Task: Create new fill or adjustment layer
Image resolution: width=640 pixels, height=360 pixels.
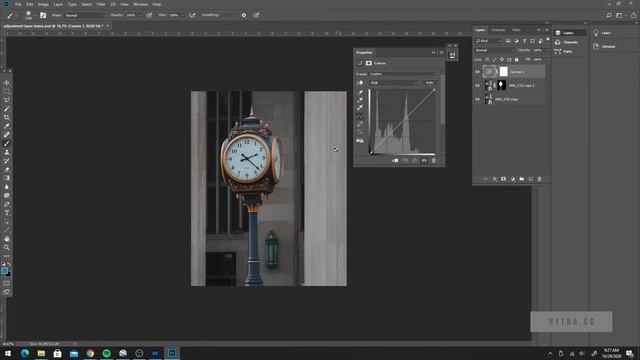Action: pos(513,179)
